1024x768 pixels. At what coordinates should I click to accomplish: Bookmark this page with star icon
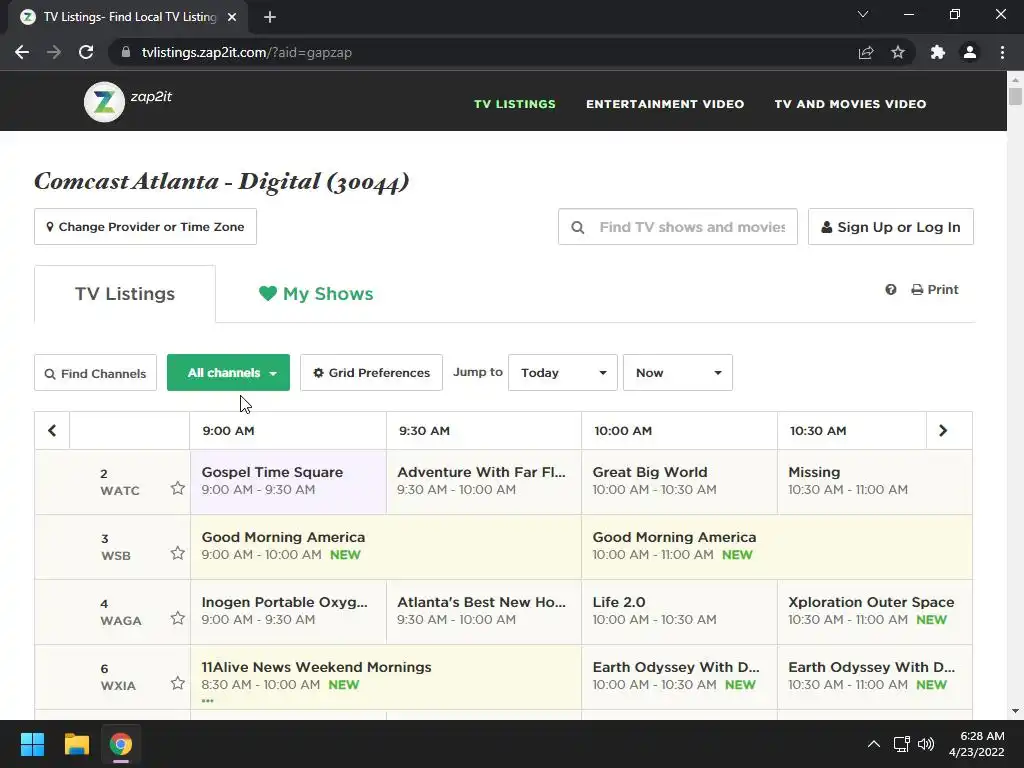point(898,52)
